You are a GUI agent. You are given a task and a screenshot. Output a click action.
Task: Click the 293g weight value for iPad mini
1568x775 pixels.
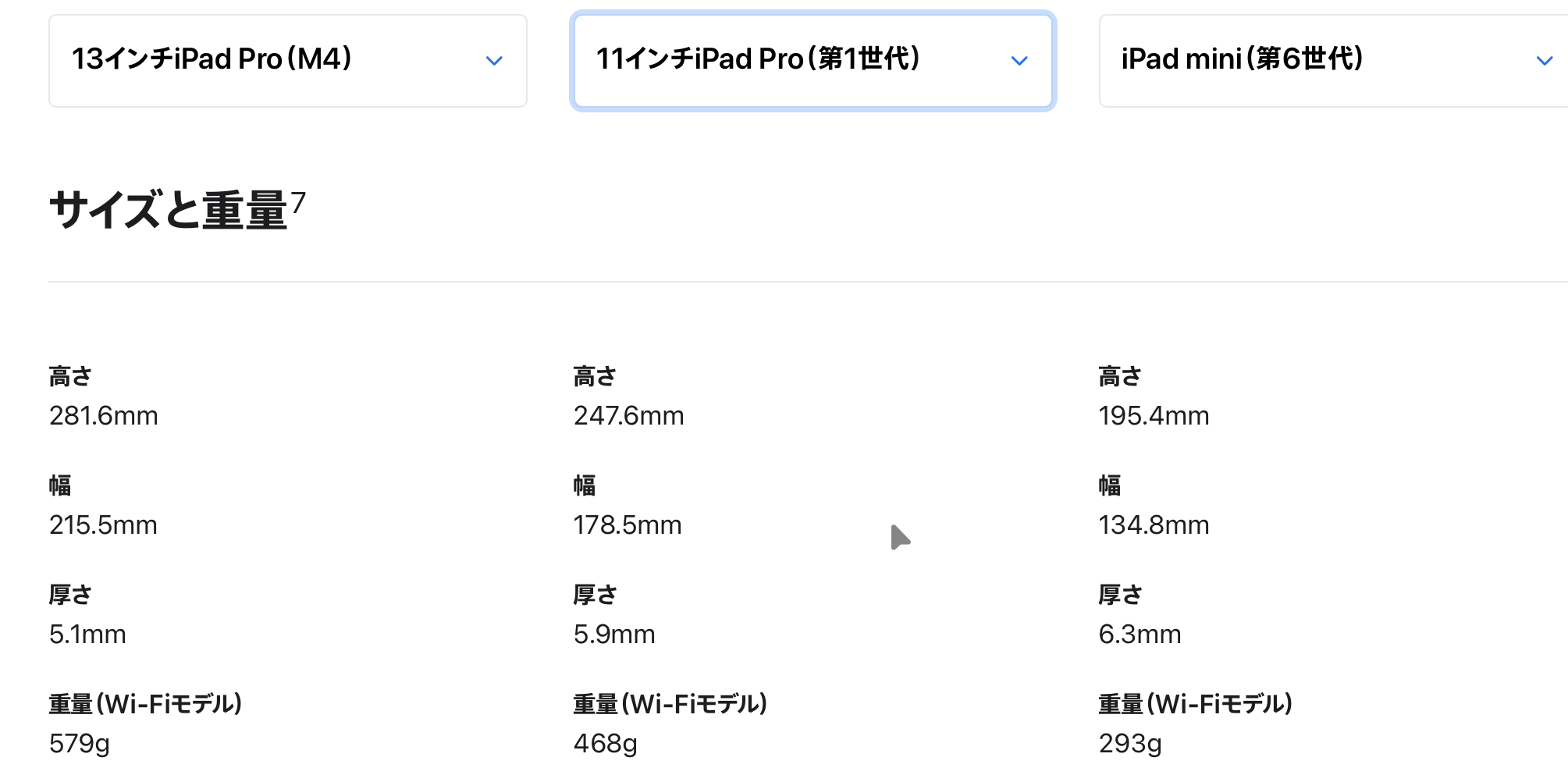tap(1130, 744)
